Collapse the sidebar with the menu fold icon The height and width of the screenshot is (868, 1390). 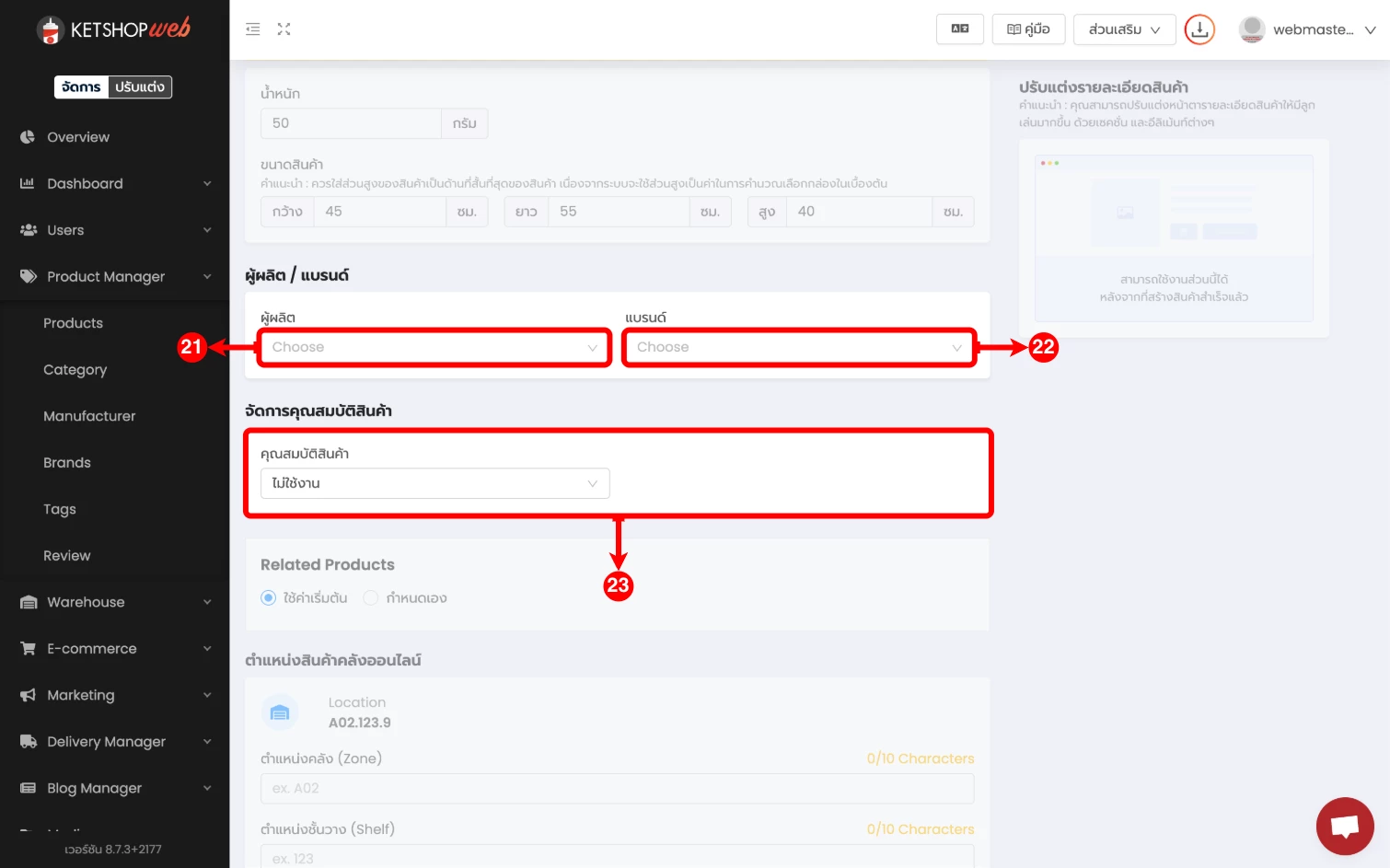click(252, 29)
